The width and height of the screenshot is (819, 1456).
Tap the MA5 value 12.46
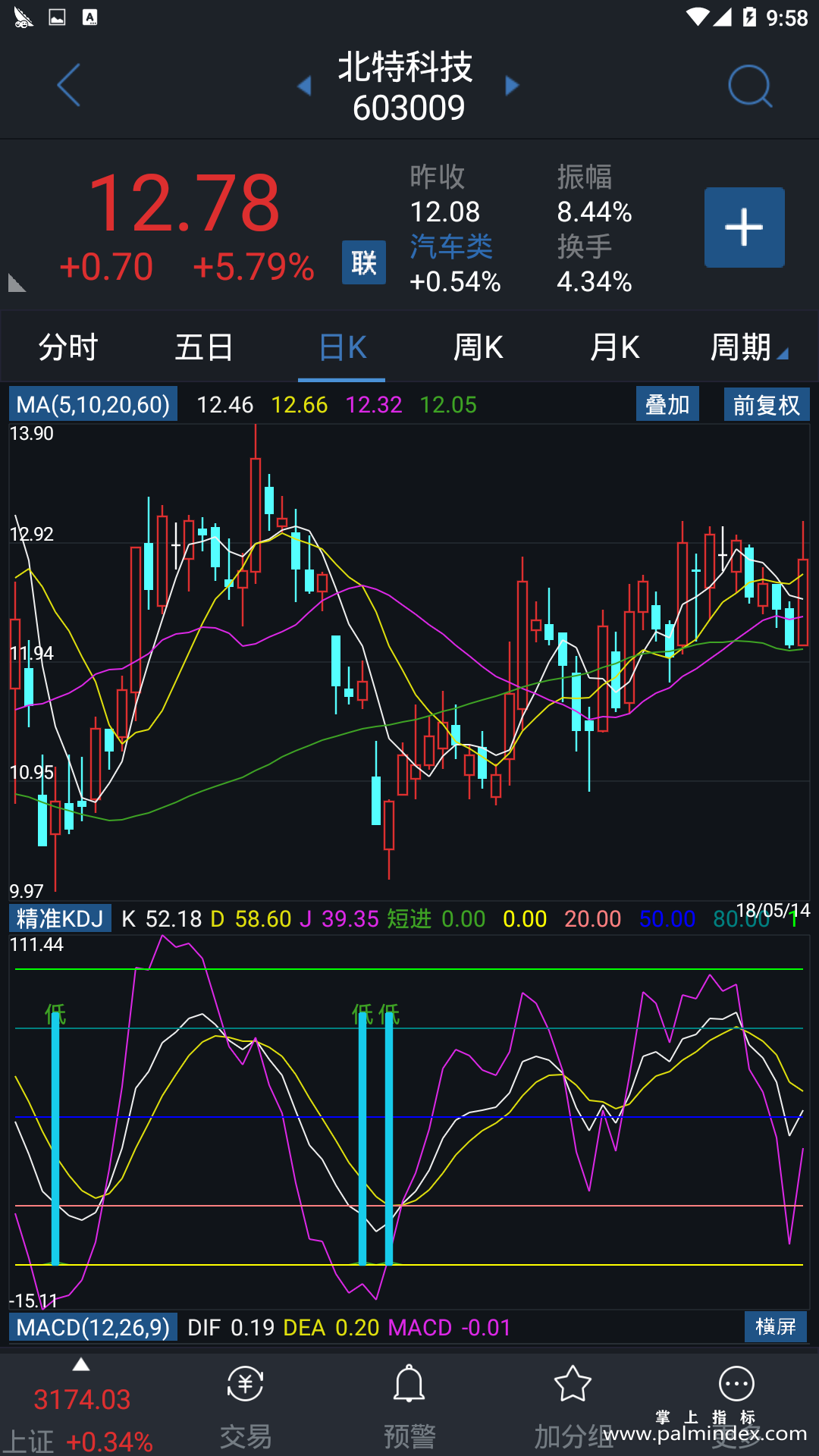click(225, 405)
